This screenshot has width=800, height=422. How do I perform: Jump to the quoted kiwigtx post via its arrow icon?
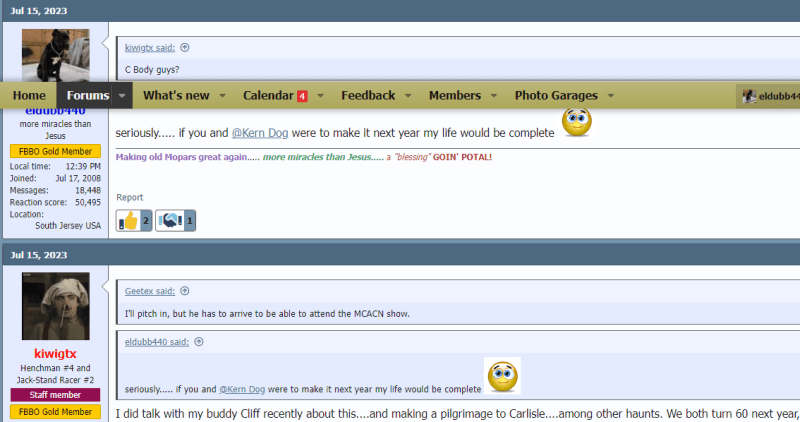185,47
